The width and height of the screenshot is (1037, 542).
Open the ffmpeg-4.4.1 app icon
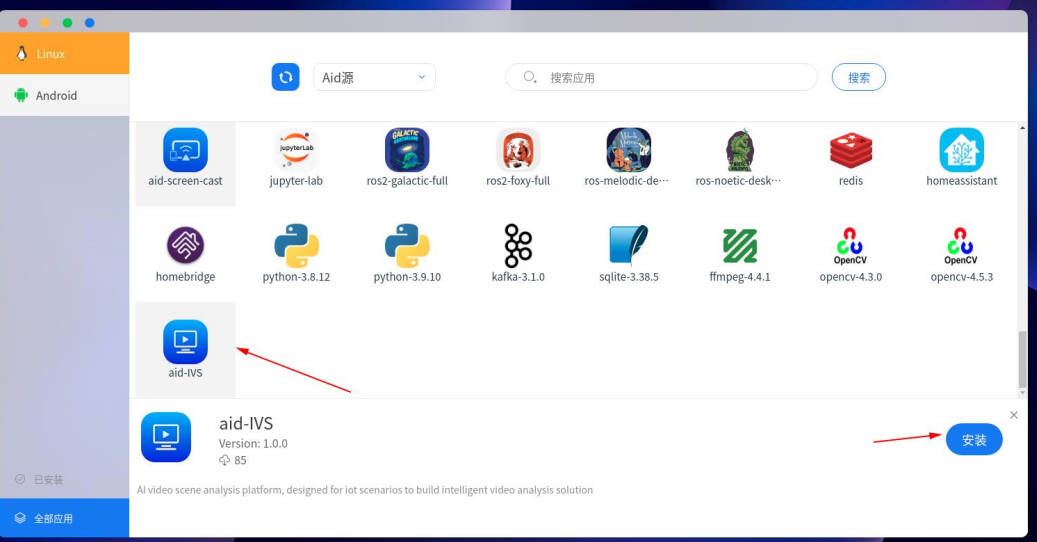[x=739, y=246]
